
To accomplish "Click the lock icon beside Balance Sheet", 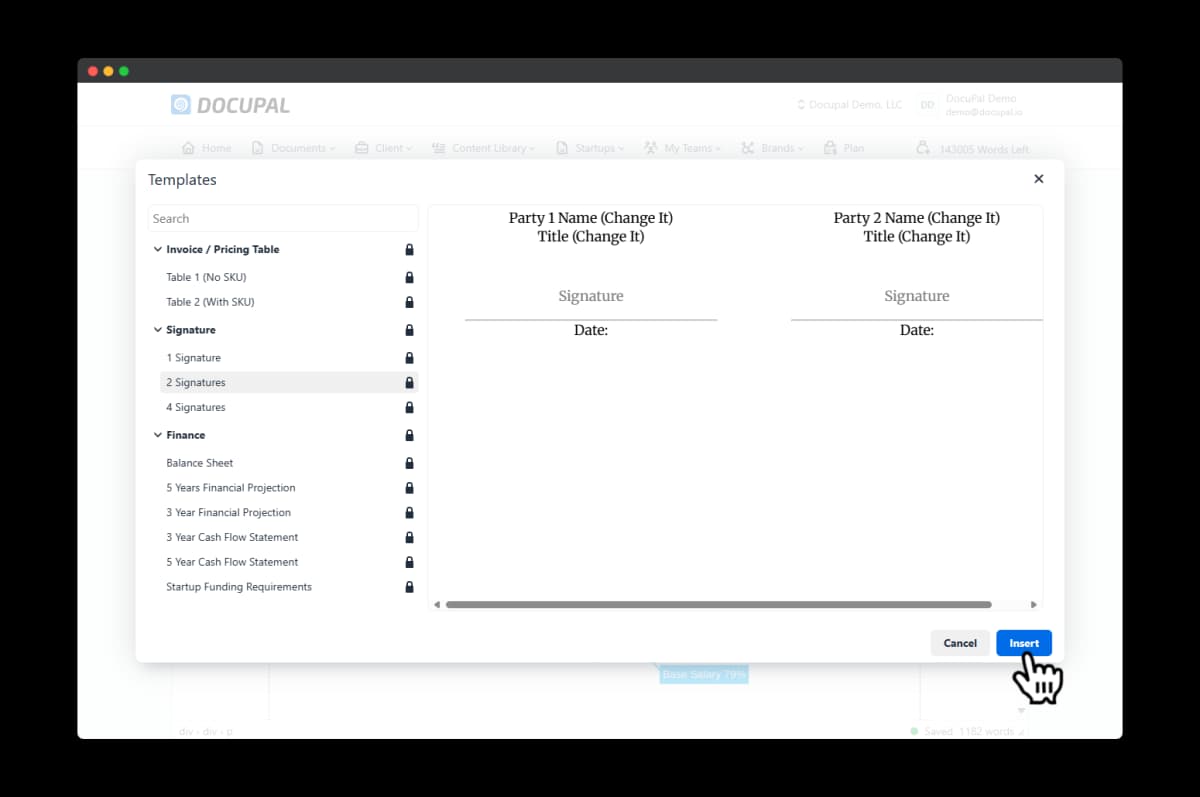I will pyautogui.click(x=409, y=463).
